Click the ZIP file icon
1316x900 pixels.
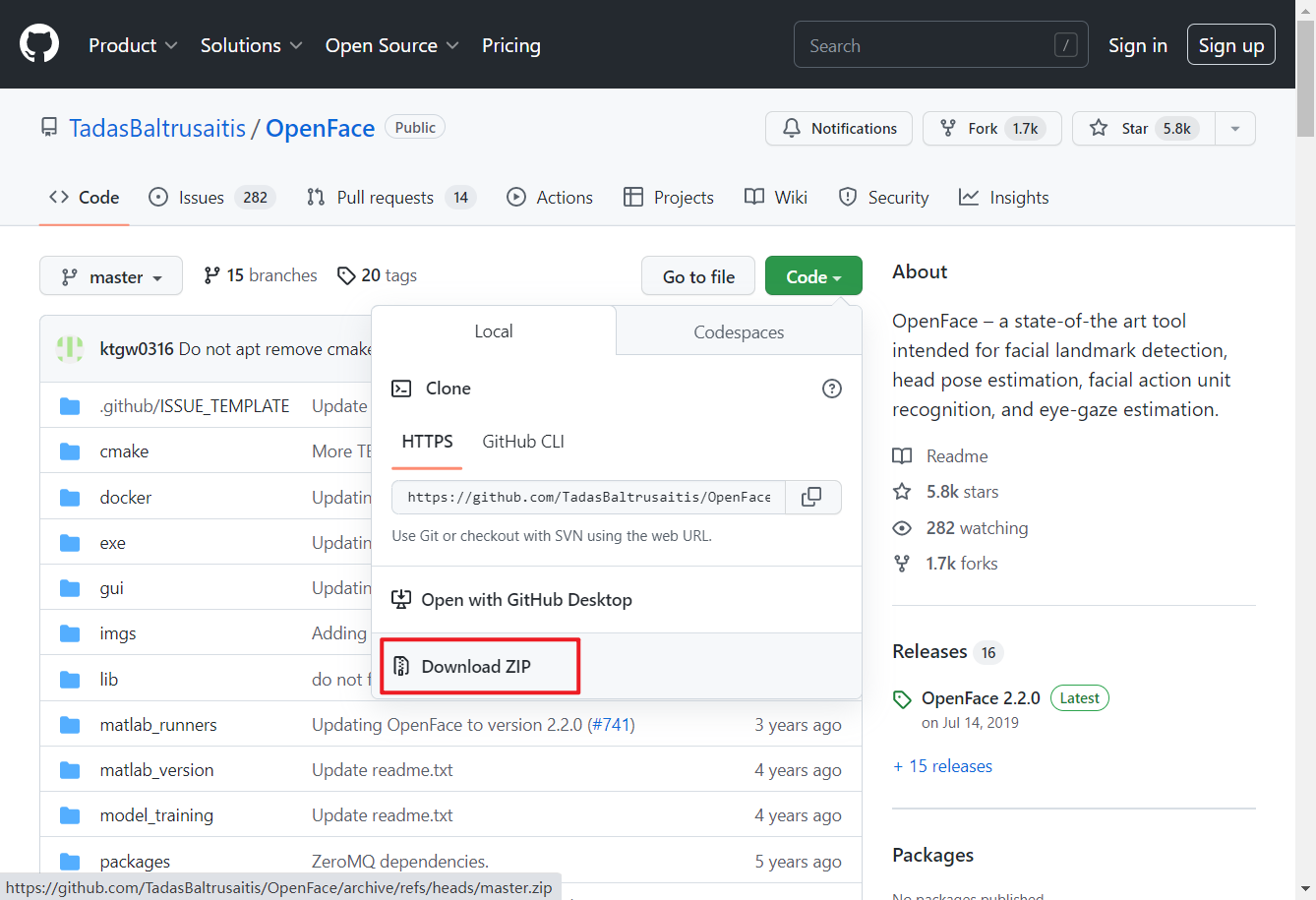pyautogui.click(x=401, y=666)
